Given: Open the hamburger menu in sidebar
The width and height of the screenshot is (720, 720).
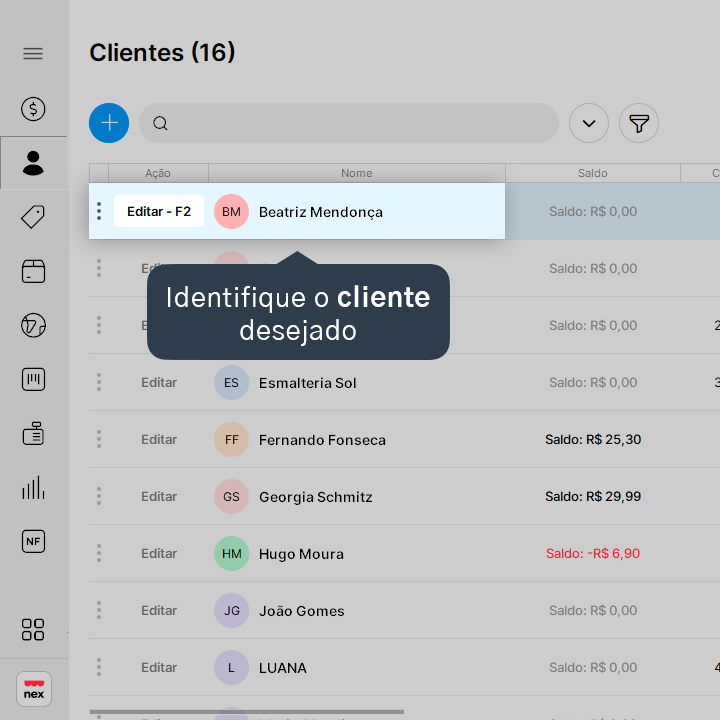Looking at the screenshot, I should [33, 54].
